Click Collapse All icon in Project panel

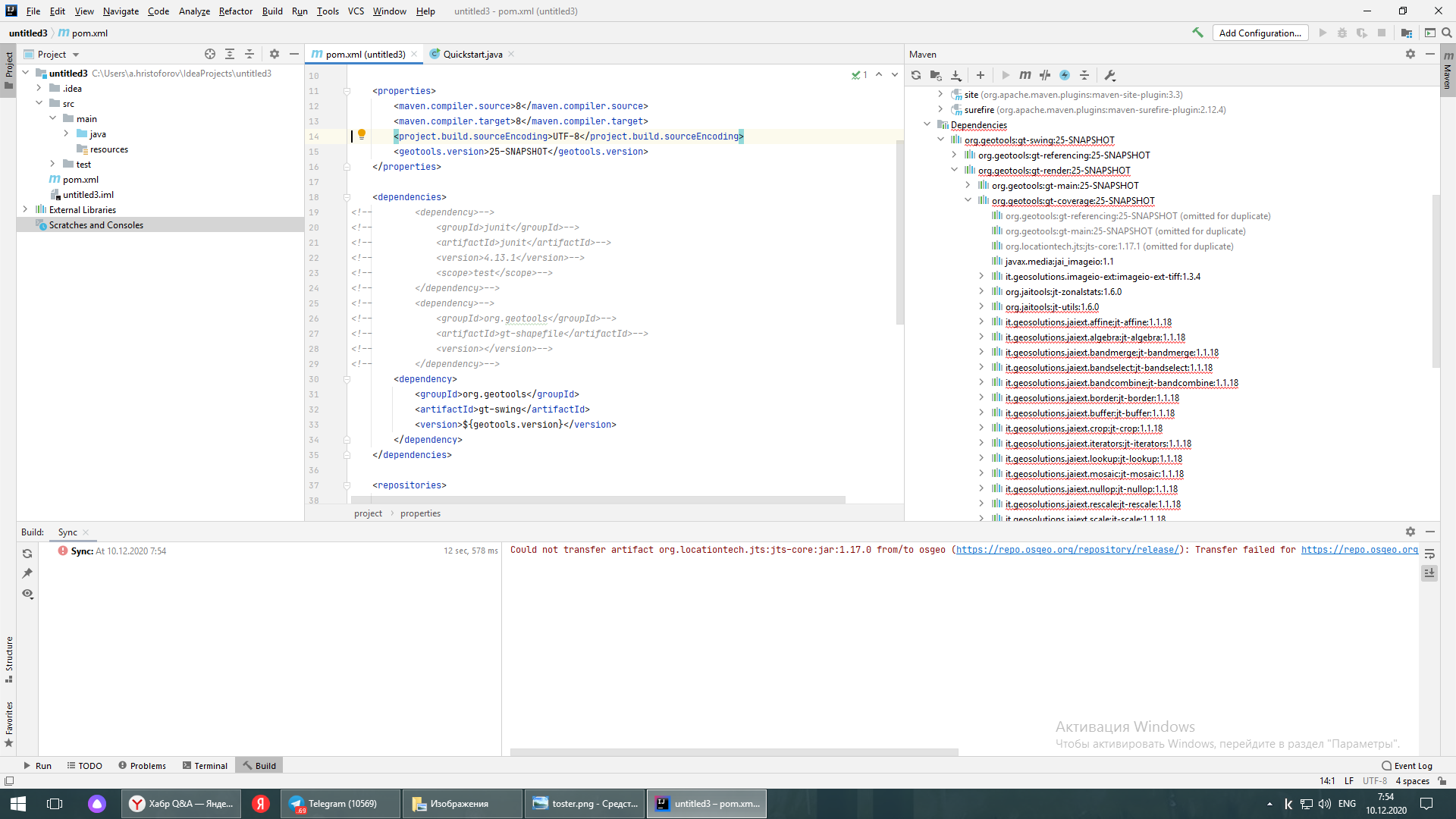click(249, 54)
